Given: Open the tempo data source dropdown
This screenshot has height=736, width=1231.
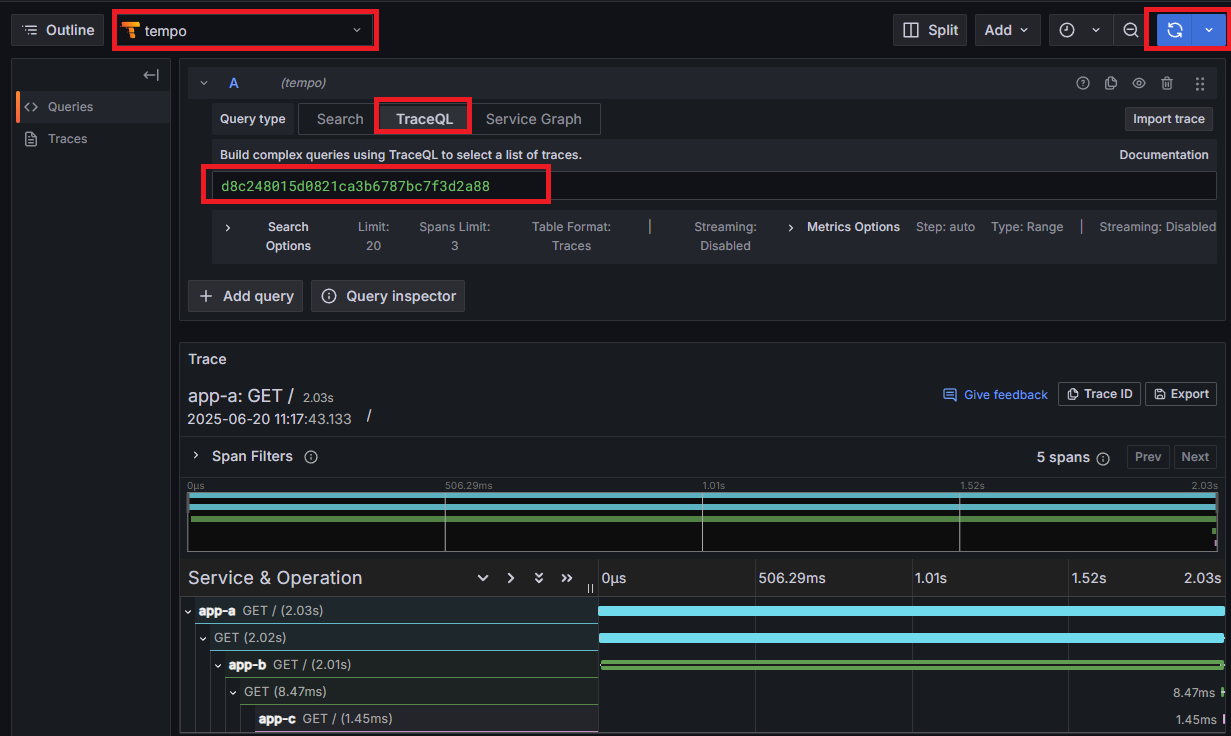Looking at the screenshot, I should point(245,31).
